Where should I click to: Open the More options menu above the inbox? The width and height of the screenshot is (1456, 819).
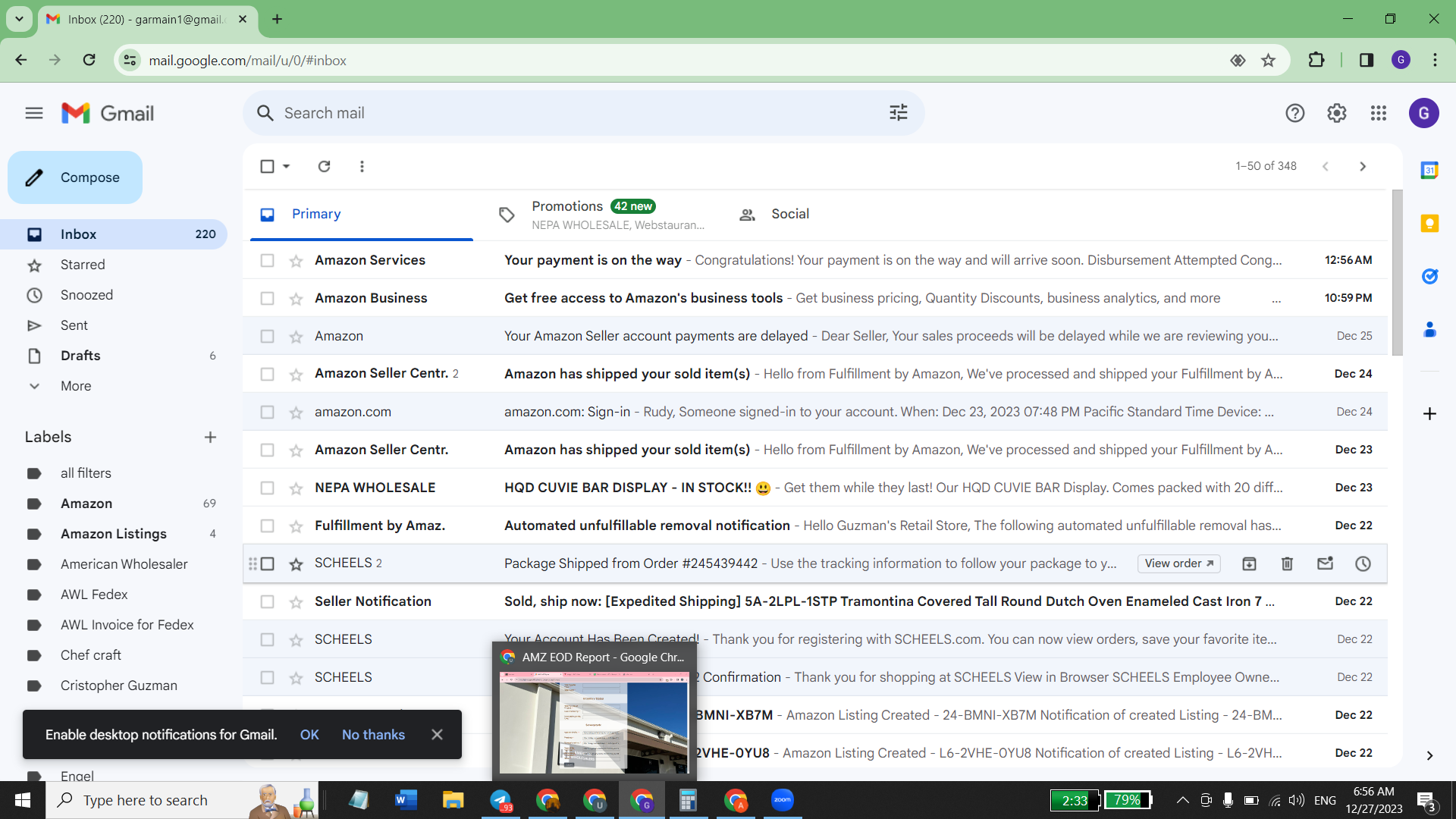coord(362,166)
